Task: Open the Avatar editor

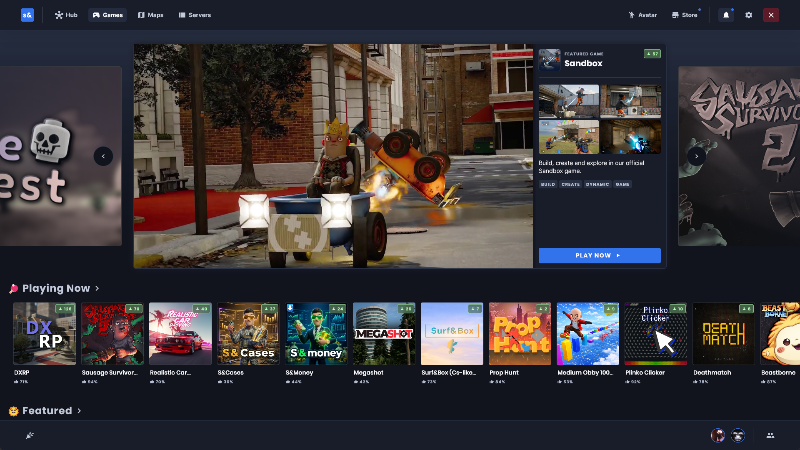Action: pyautogui.click(x=642, y=15)
